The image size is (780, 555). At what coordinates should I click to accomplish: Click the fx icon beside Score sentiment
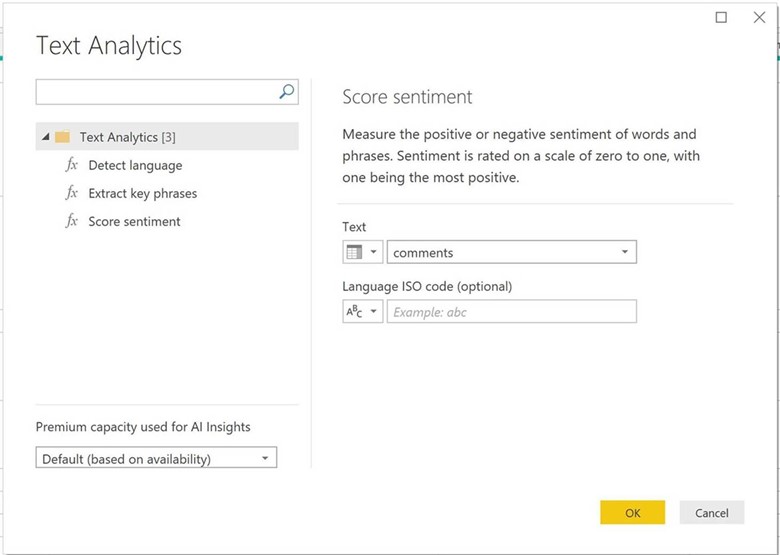72,221
